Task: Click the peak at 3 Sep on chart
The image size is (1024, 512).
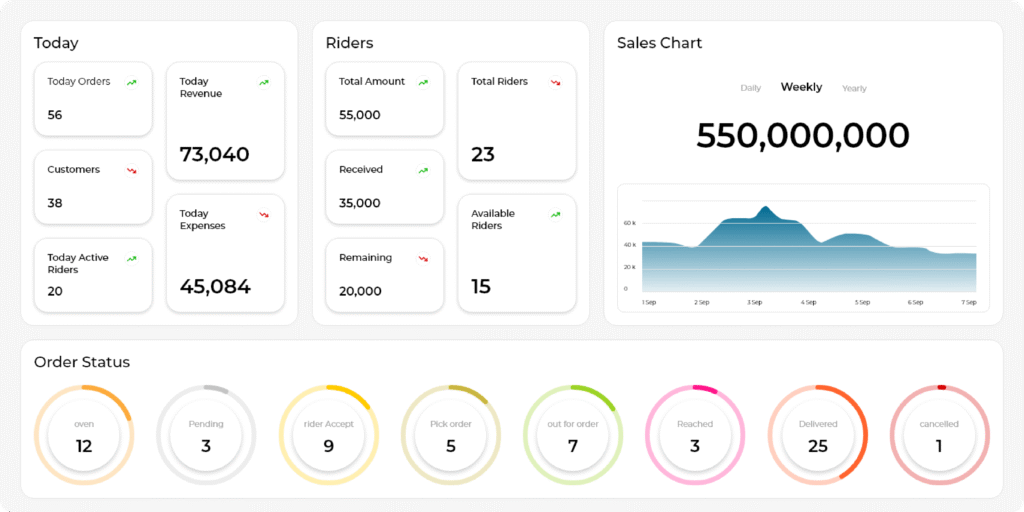Action: coord(765,209)
